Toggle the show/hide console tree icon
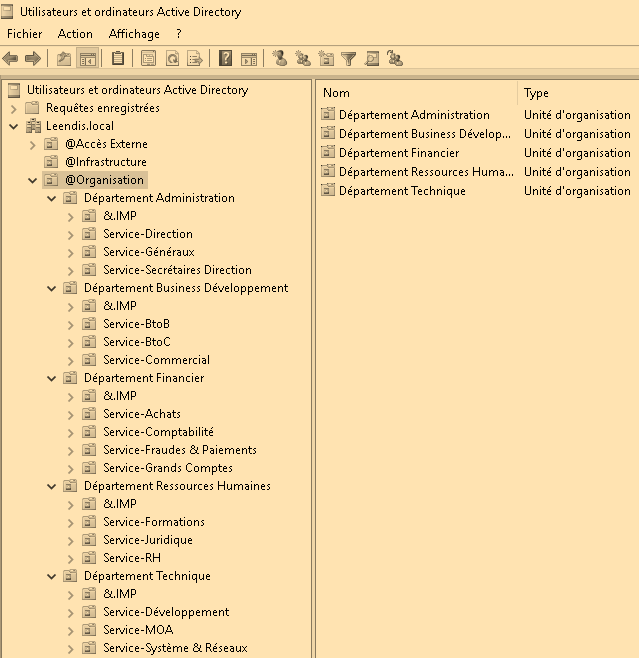639x658 pixels. [88, 58]
